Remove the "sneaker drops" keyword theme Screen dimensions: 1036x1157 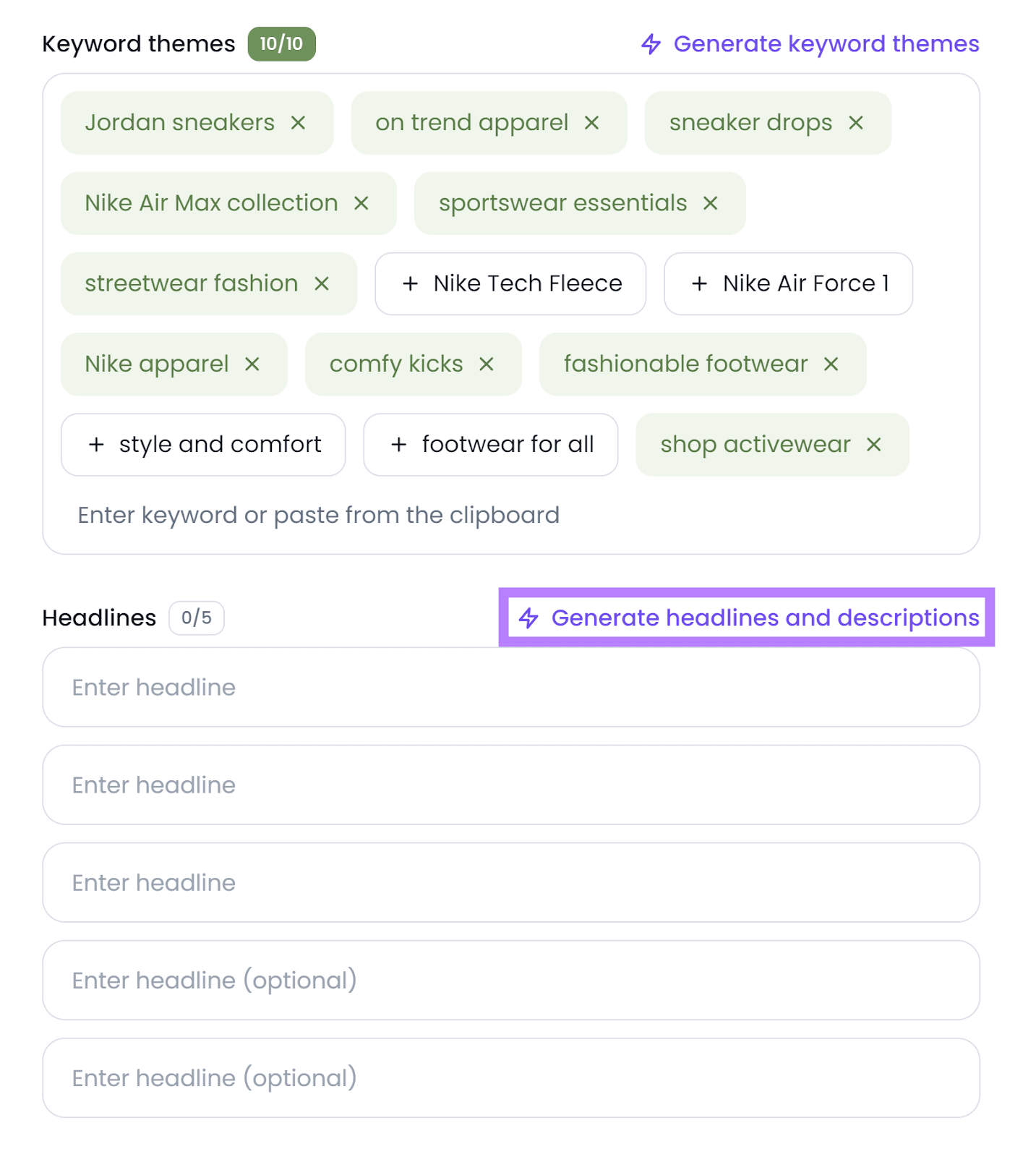(x=856, y=122)
